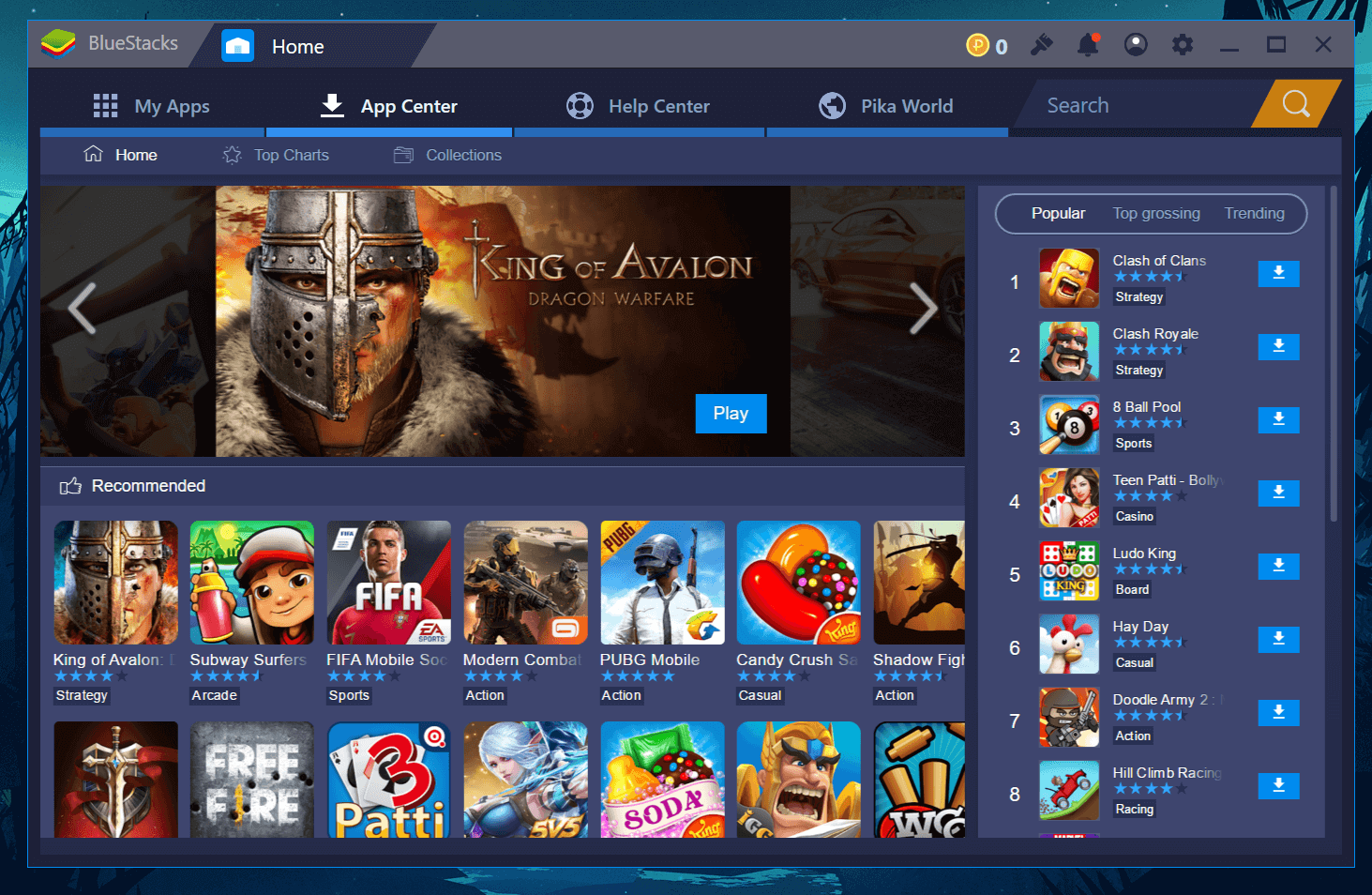Open the golden helmet warrior game thumbnail
Image resolution: width=1372 pixels, height=895 pixels.
799,780
